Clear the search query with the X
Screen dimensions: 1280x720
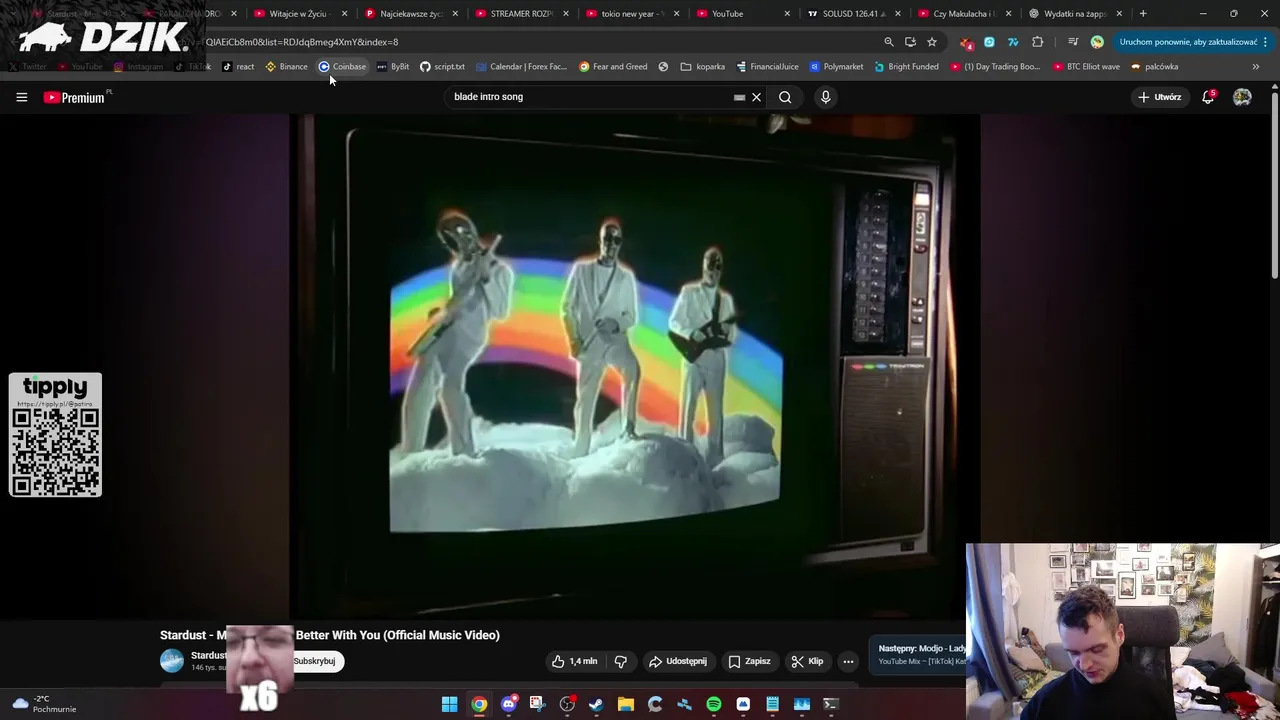pyautogui.click(x=756, y=97)
